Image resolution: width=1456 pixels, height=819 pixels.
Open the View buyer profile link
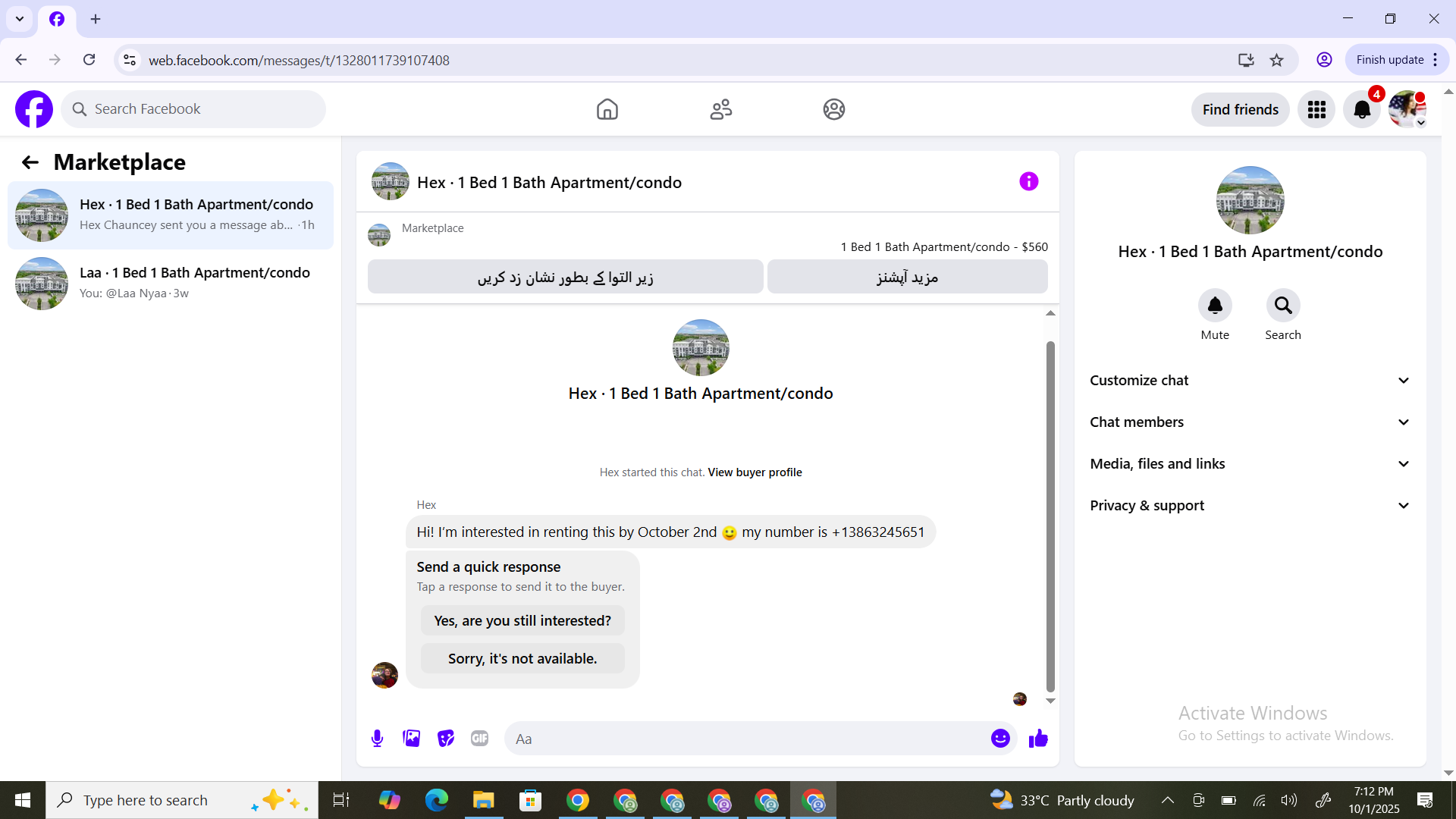coord(755,472)
